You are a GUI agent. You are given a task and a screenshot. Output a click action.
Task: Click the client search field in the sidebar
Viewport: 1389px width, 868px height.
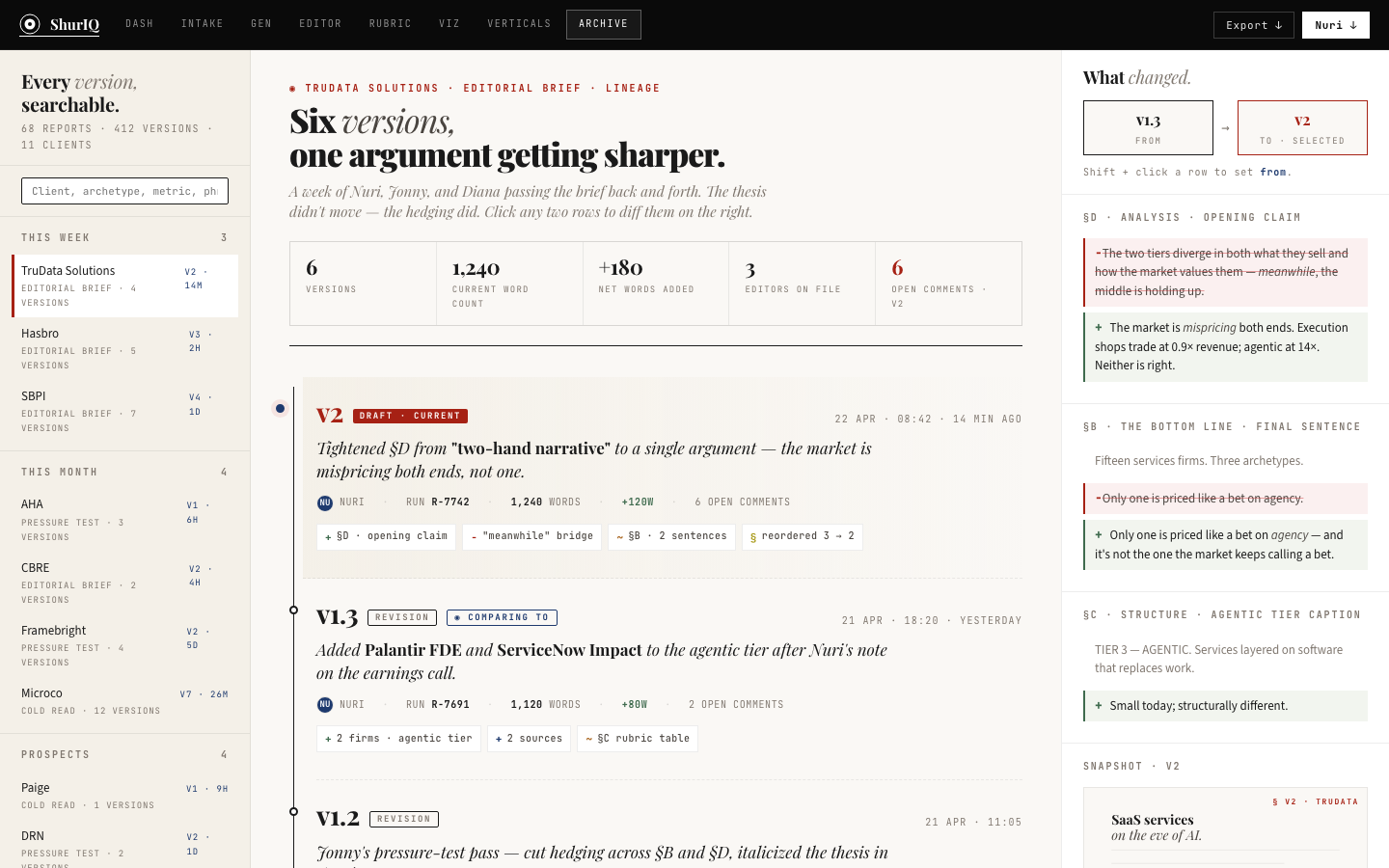click(124, 190)
